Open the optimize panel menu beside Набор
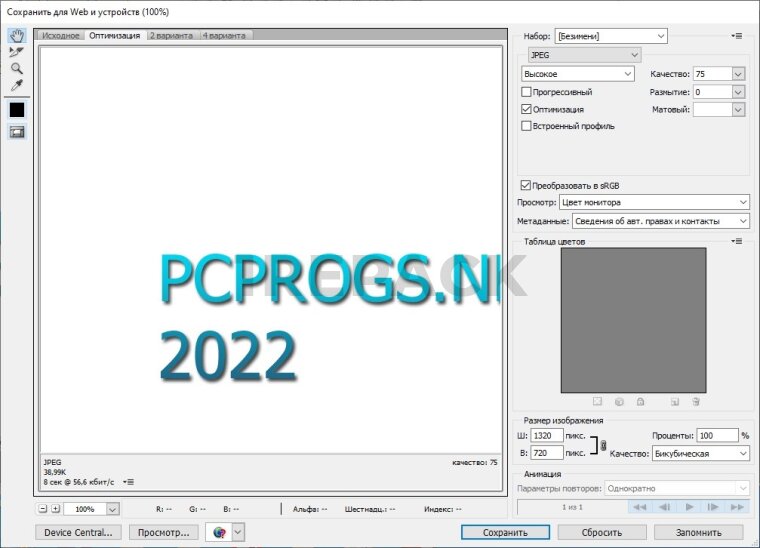760x548 pixels. [x=737, y=36]
